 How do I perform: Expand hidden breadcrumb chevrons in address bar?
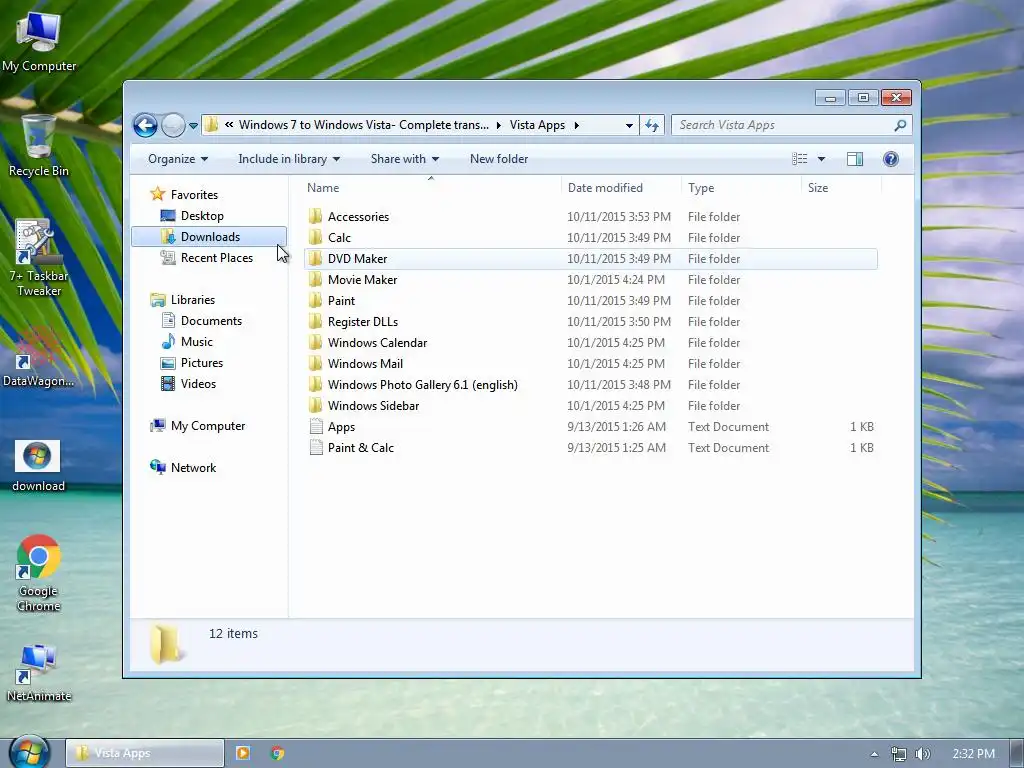click(x=229, y=125)
